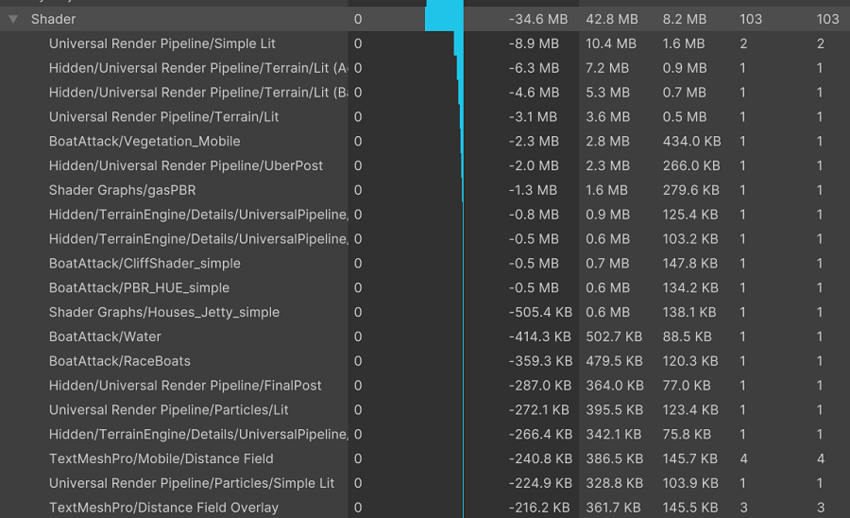Viewport: 850px width, 518px height.
Task: Select Hidden UberPost shader row
Action: 186,166
